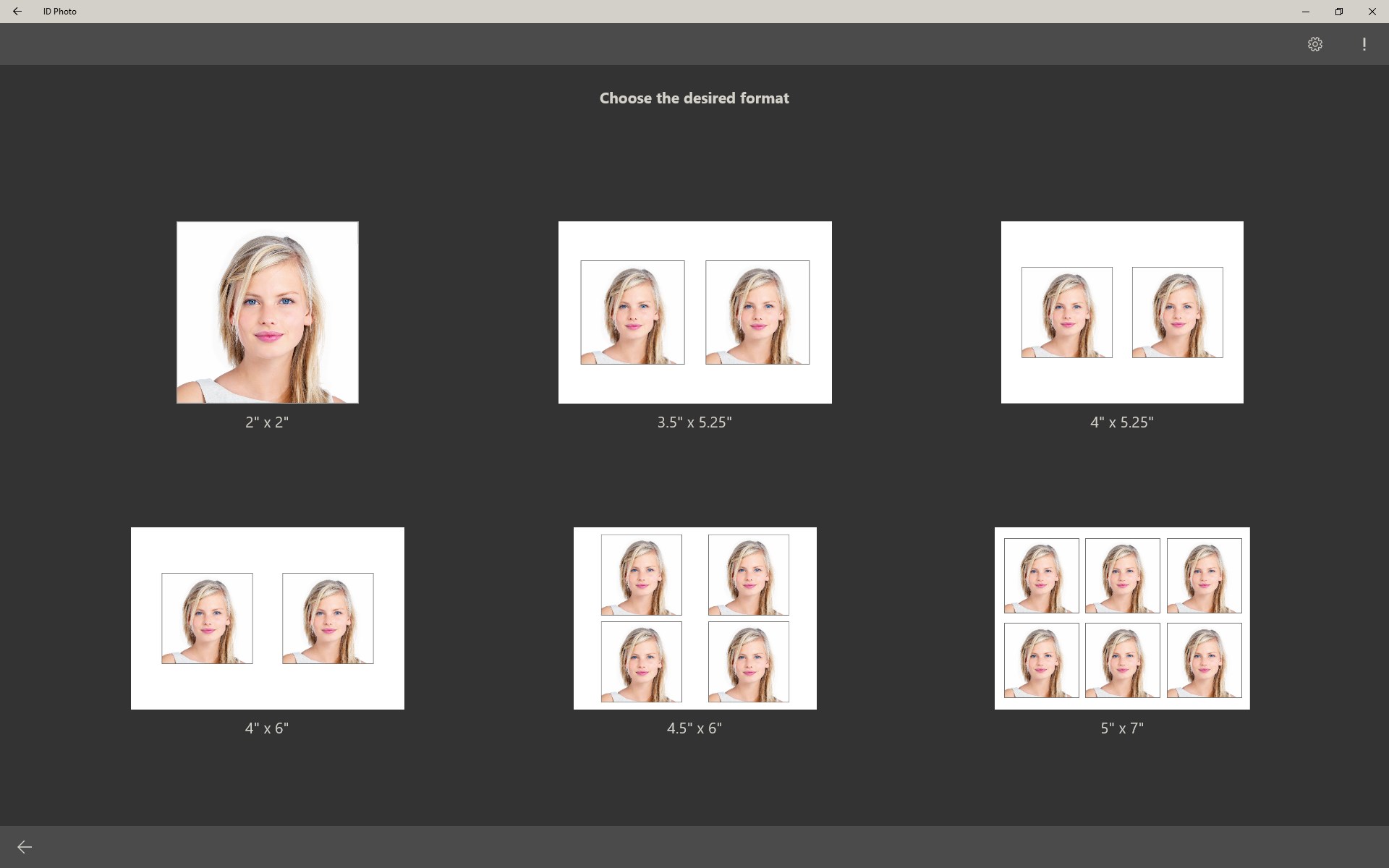1389x868 pixels.
Task: Select the 2" x 2" photo thumbnail
Action: click(267, 312)
